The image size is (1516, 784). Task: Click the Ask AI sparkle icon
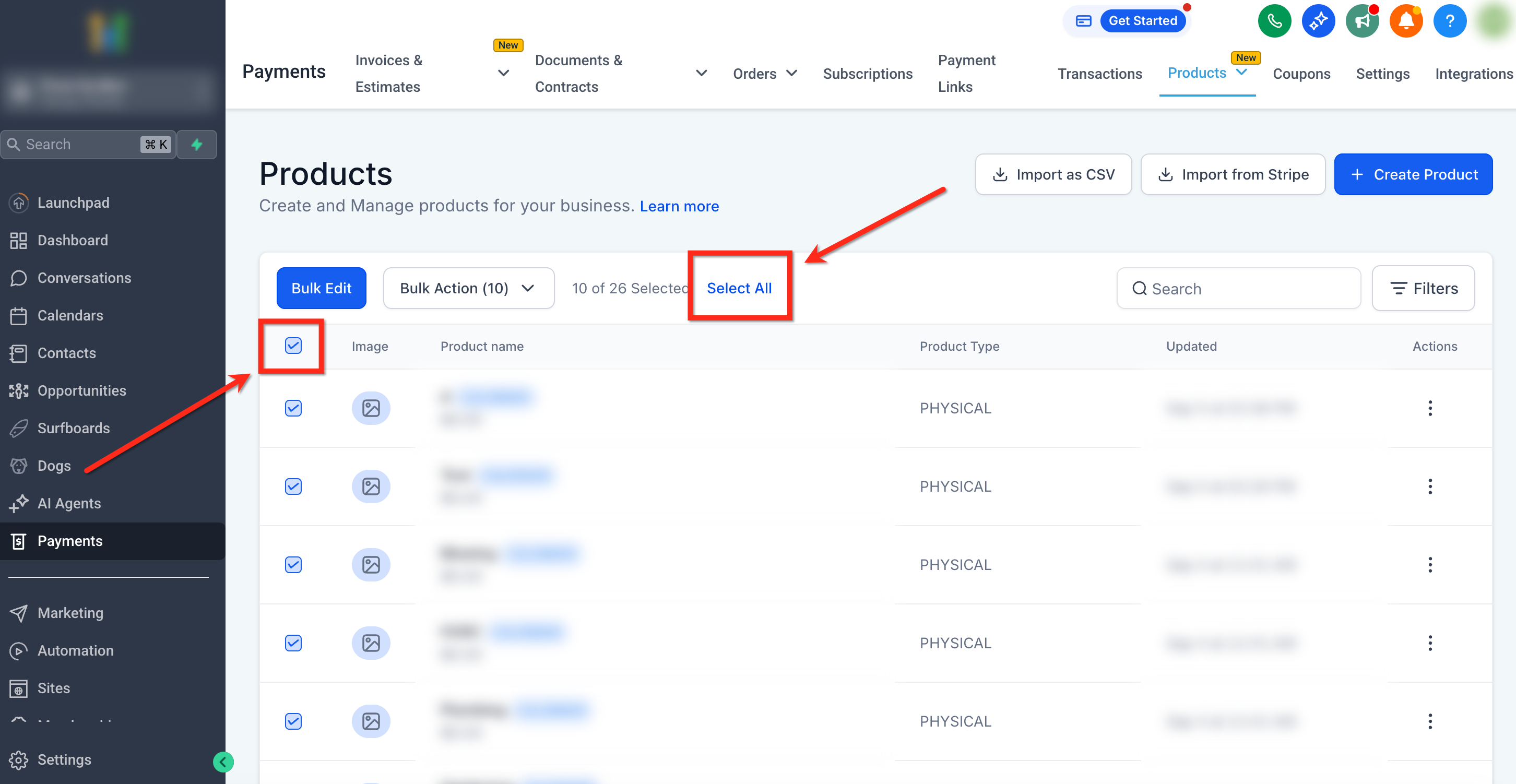(x=1318, y=21)
